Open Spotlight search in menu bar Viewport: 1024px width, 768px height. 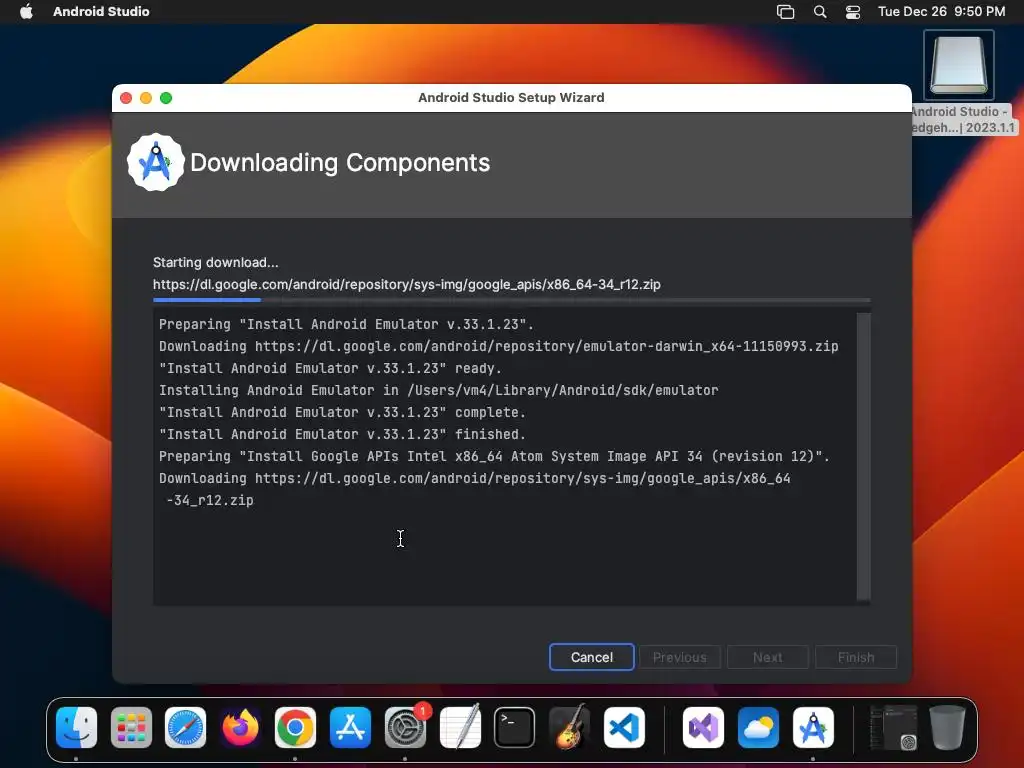(820, 12)
